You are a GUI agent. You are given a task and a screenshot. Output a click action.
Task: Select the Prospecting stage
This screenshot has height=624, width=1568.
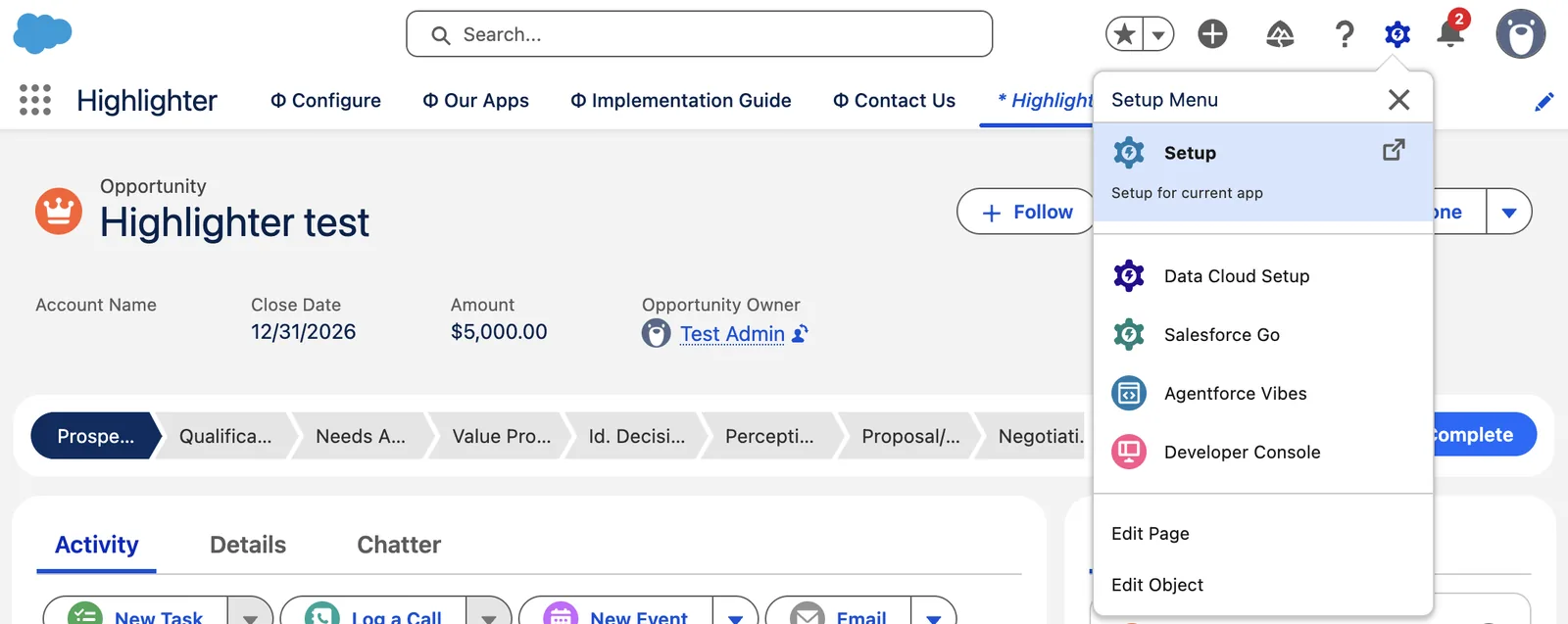pos(95,436)
